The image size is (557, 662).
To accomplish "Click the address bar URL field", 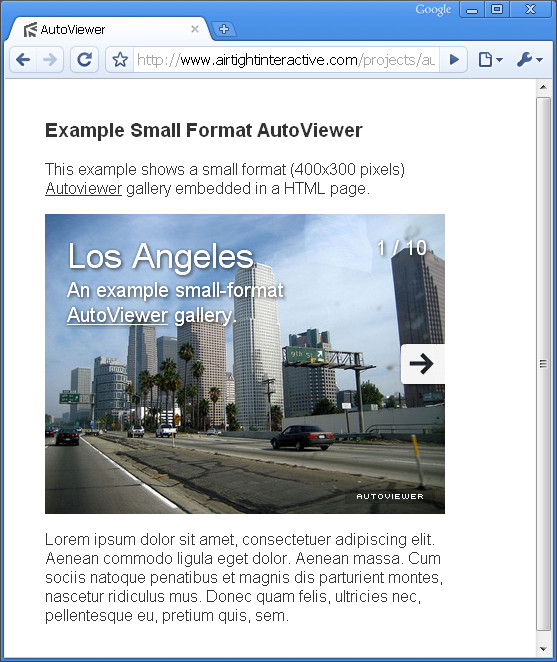I will (x=286, y=60).
